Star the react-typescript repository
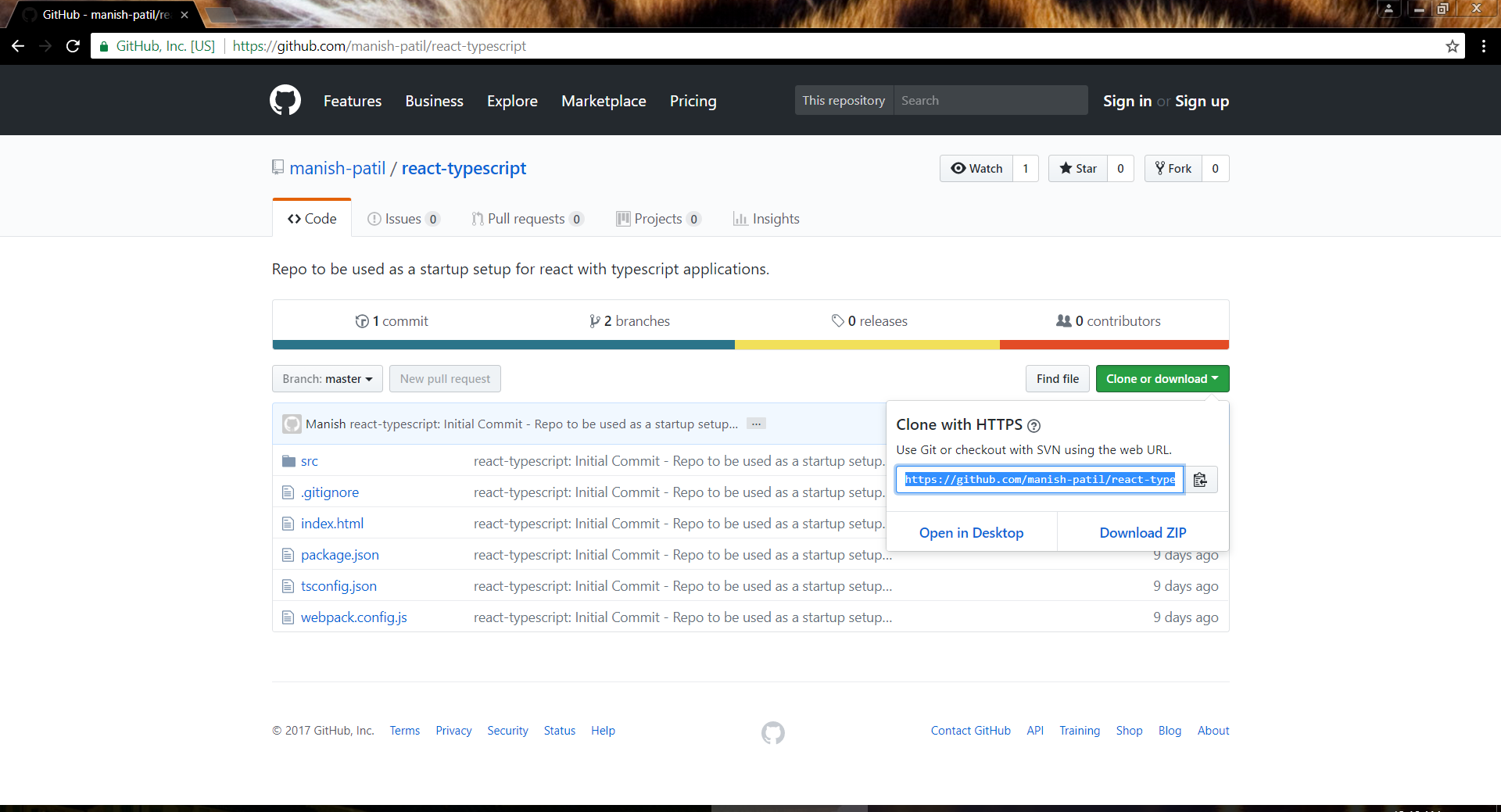Screen dimensions: 1501x812 [x=1077, y=169]
